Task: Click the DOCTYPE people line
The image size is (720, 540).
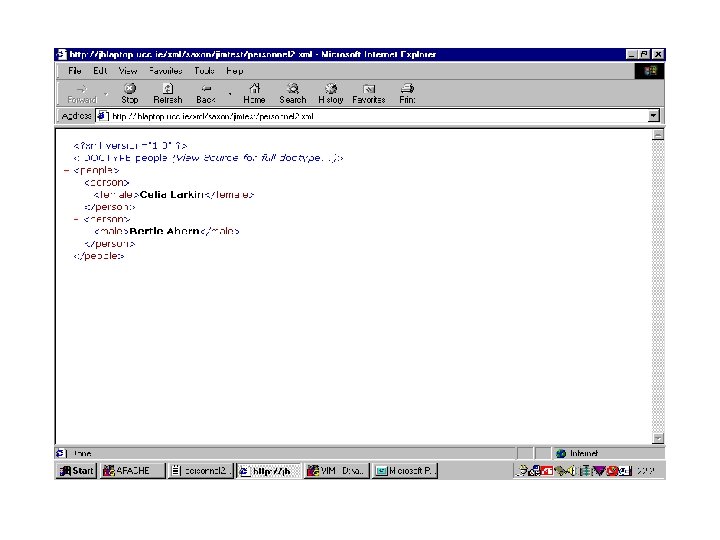Action: (208, 158)
